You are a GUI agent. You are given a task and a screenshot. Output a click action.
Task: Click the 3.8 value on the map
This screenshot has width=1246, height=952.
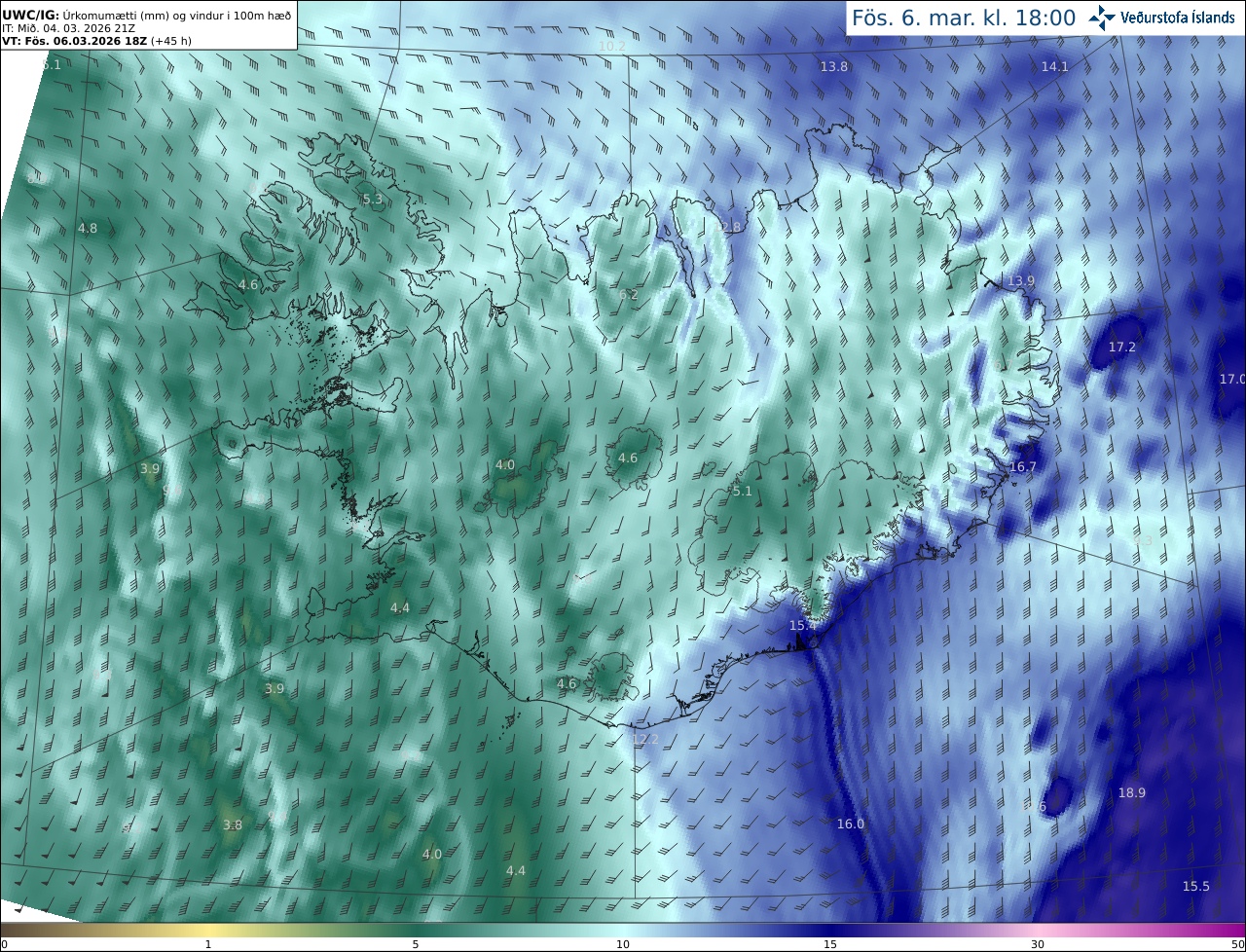pyautogui.click(x=233, y=824)
